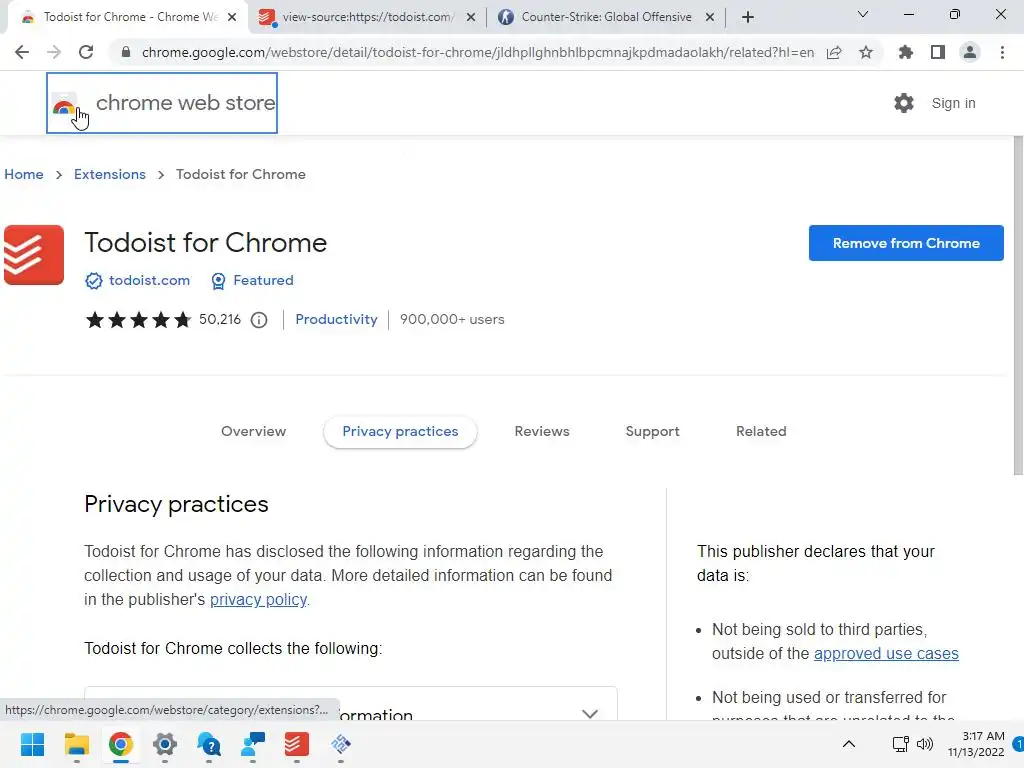The height and width of the screenshot is (768, 1024).
Task: Open Extensions breadcrumb link
Action: pyautogui.click(x=110, y=174)
